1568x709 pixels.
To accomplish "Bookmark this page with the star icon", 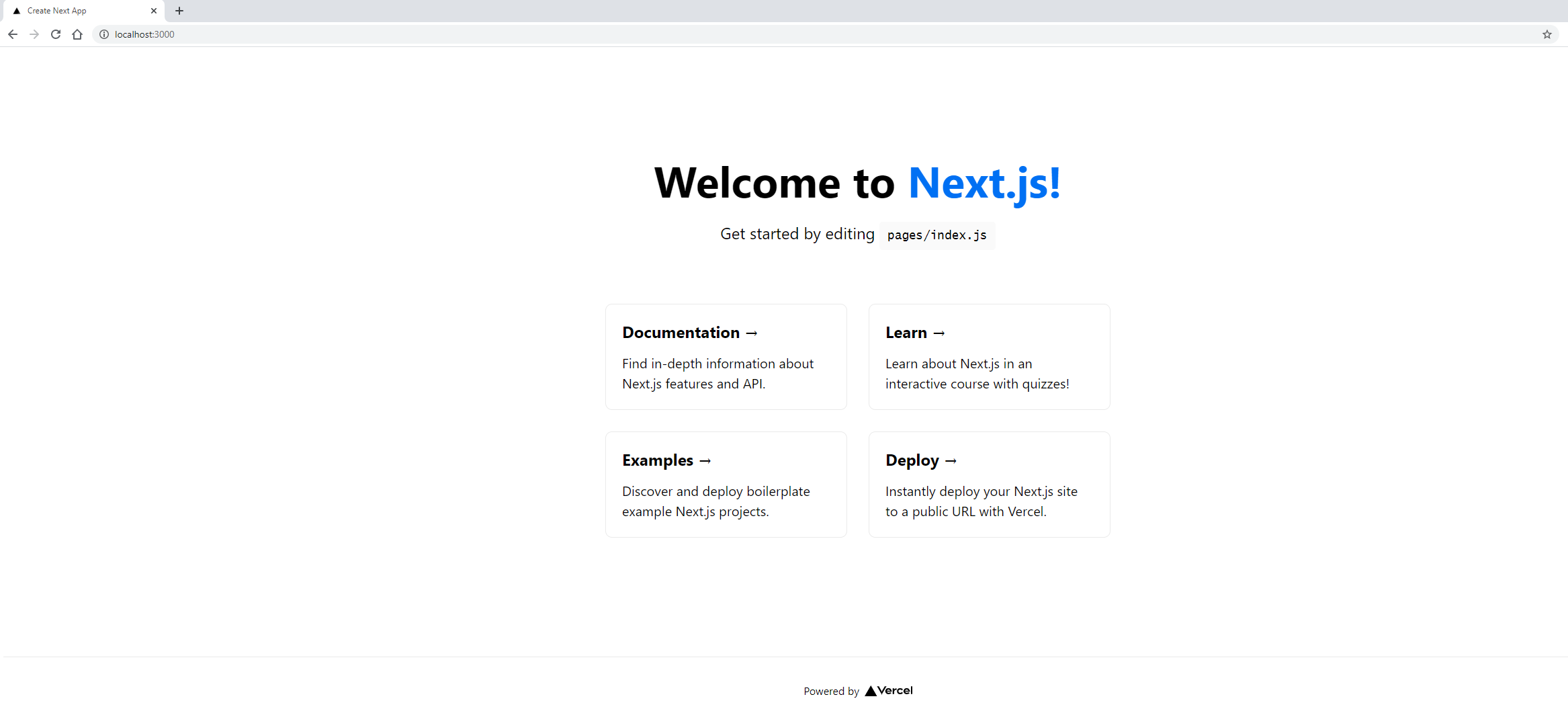I will coord(1547,34).
